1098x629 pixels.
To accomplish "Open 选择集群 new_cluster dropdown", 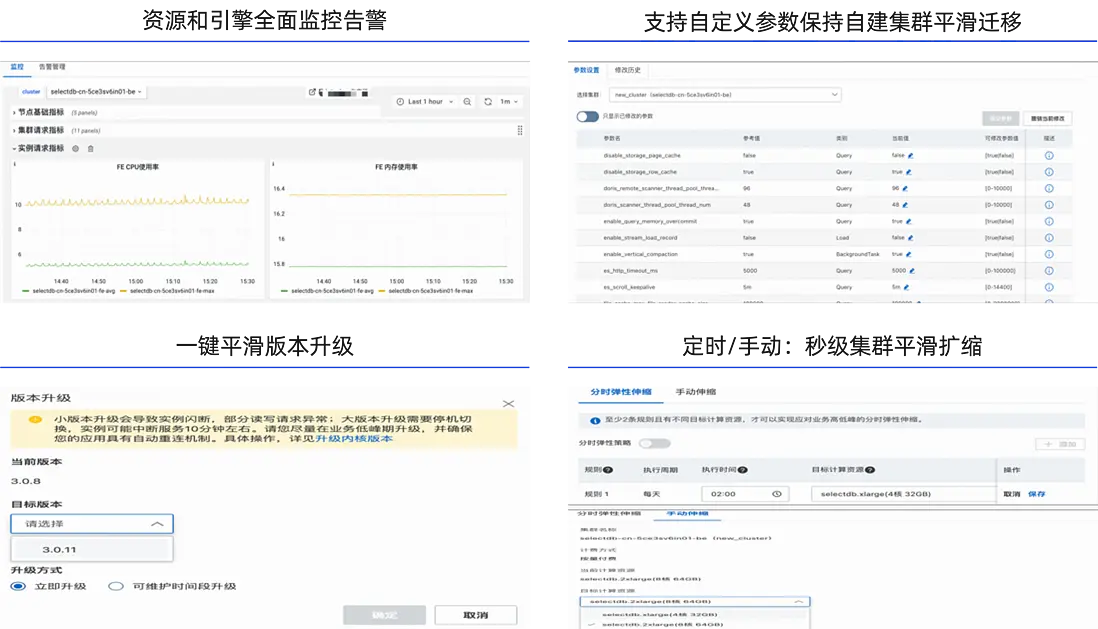I will point(725,95).
